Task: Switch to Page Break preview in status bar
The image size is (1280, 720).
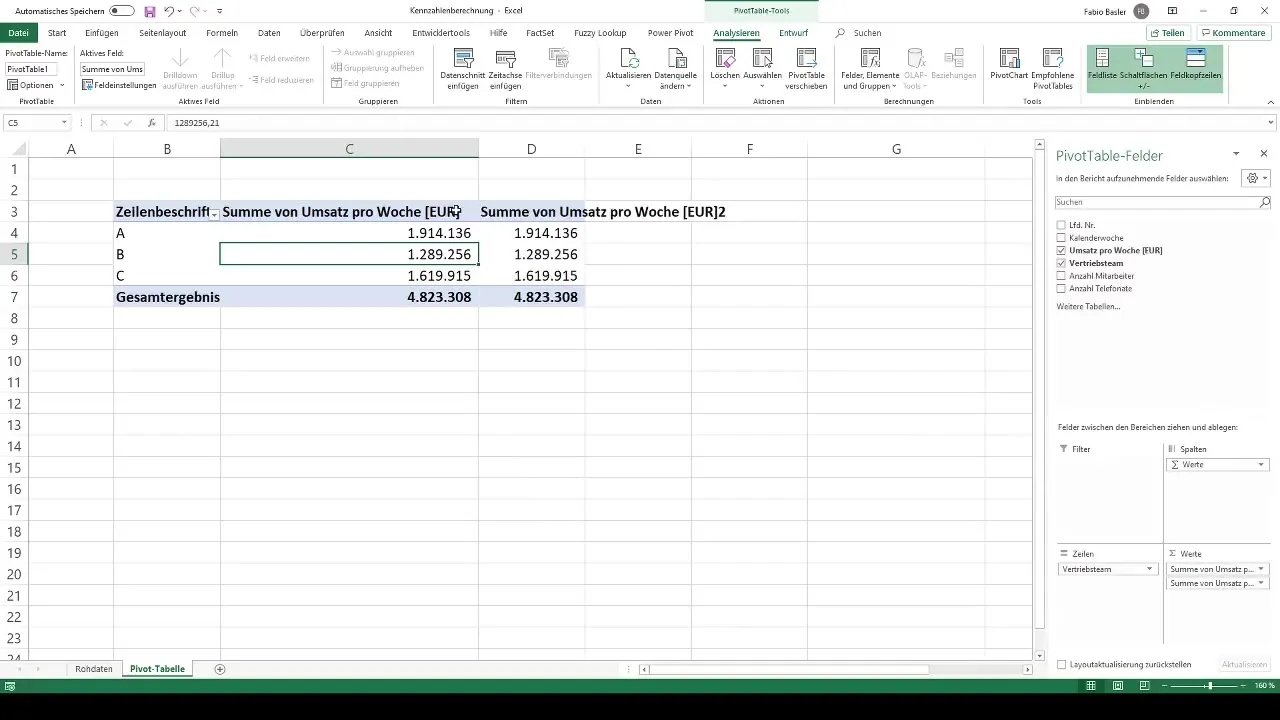Action: coord(1146,685)
